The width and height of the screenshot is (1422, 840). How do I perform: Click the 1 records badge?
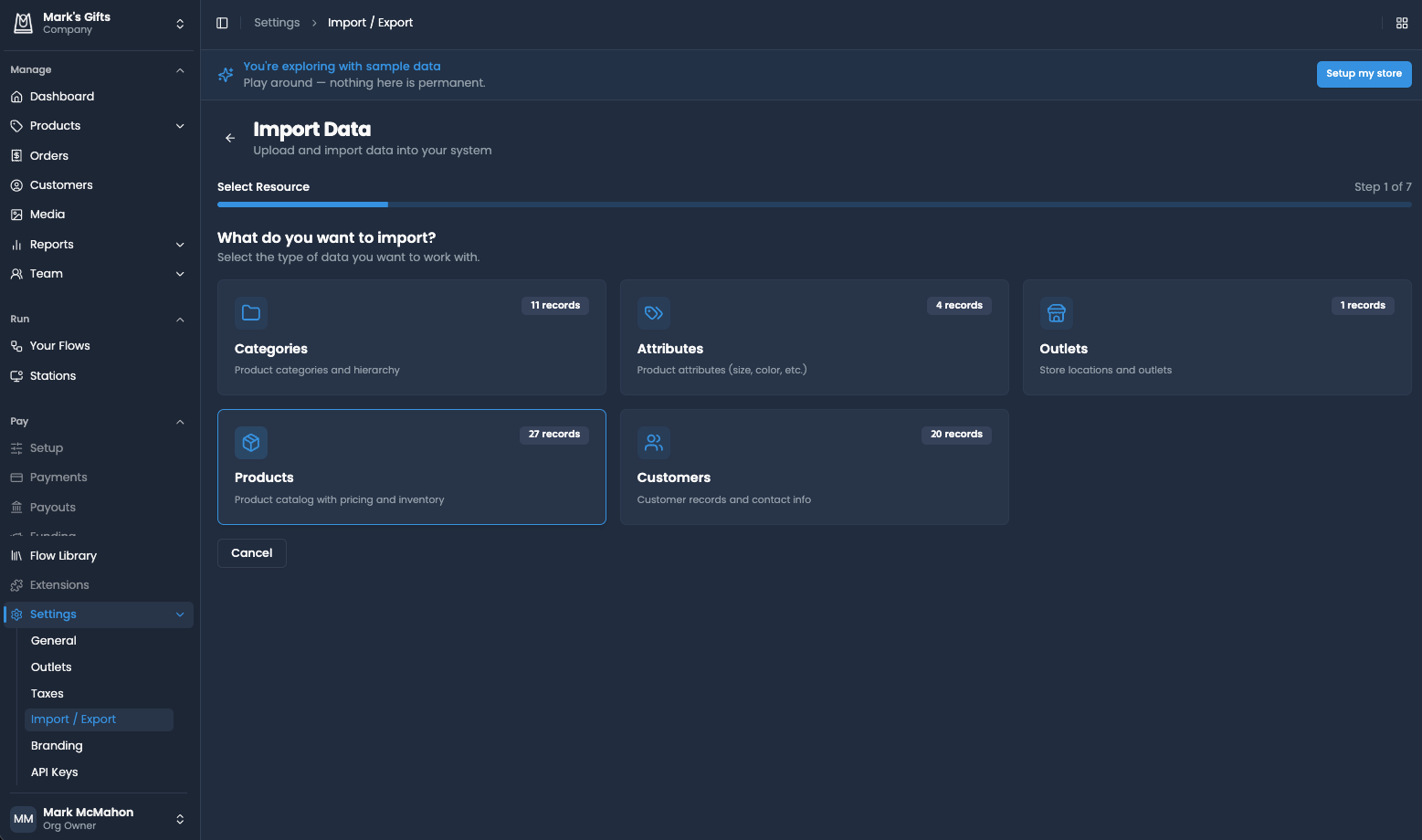click(x=1363, y=306)
